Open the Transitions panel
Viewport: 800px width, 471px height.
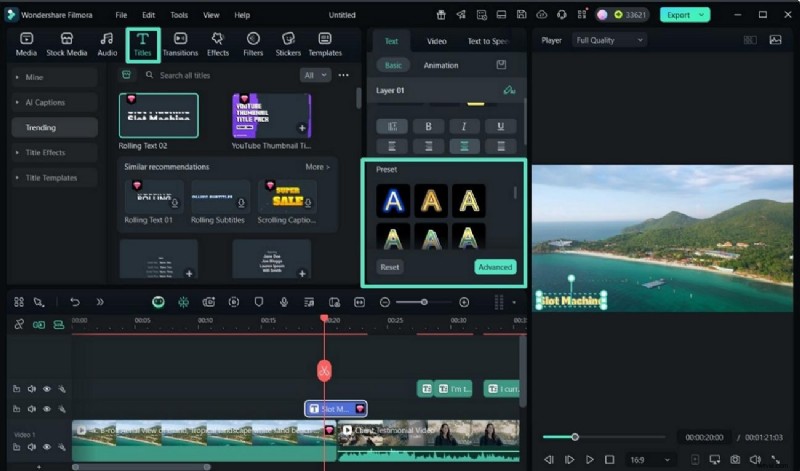180,44
